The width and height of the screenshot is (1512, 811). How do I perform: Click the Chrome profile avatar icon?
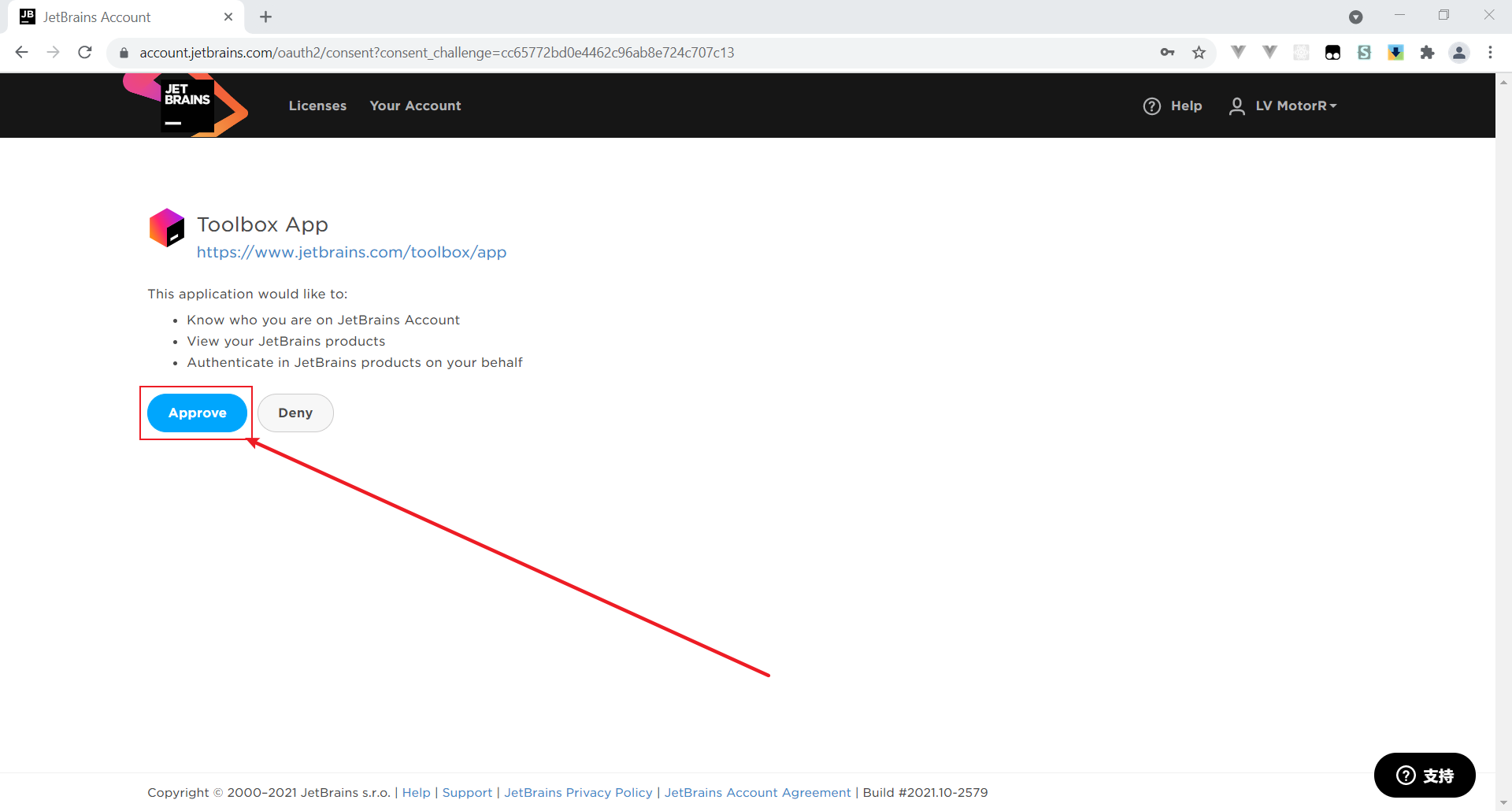coord(1459,53)
